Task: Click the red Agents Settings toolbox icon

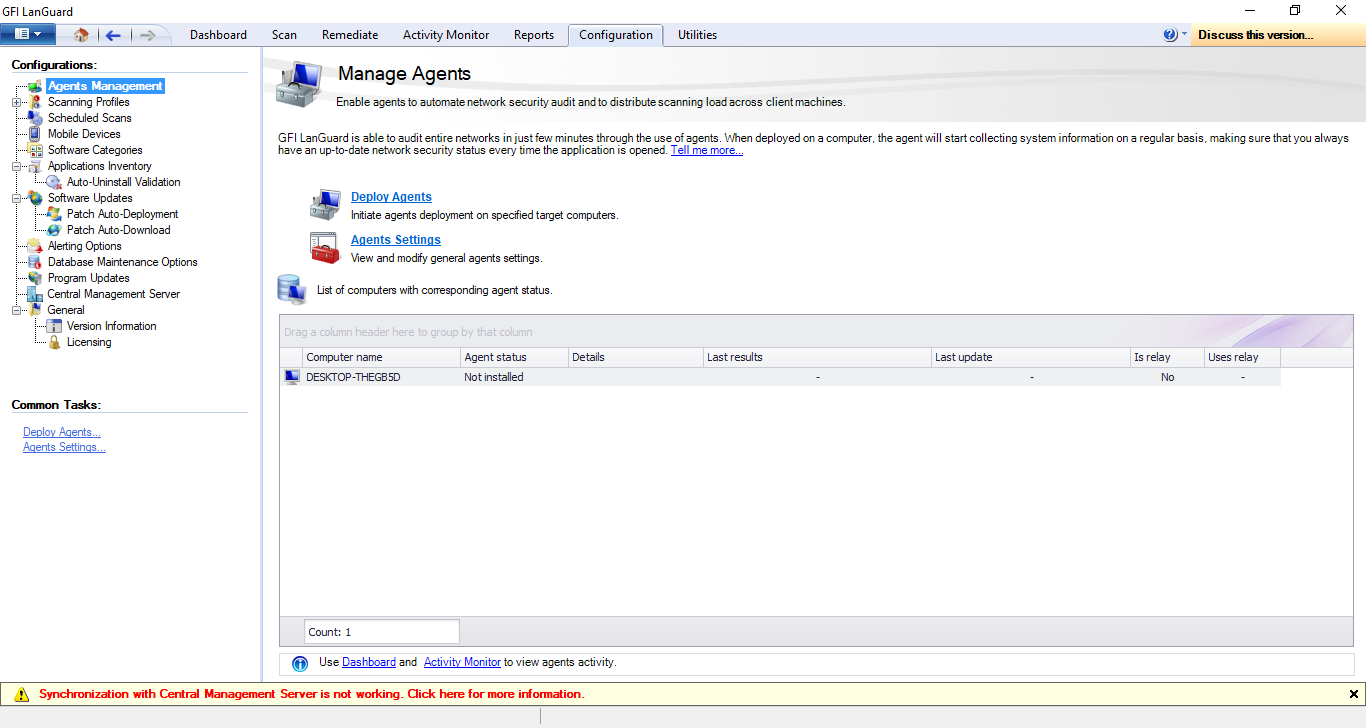Action: point(326,248)
